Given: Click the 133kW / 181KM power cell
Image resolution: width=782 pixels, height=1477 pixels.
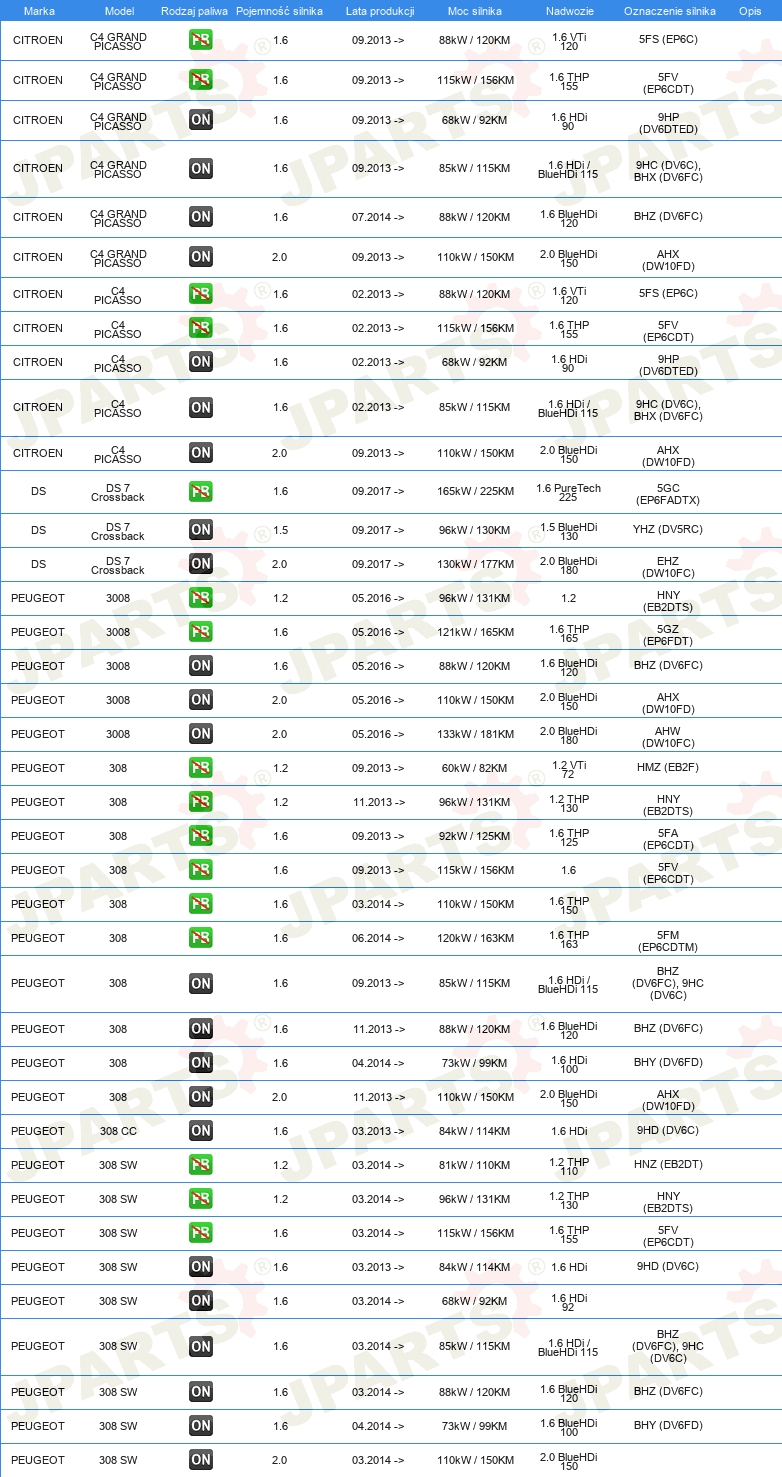Looking at the screenshot, I should click(x=476, y=734).
